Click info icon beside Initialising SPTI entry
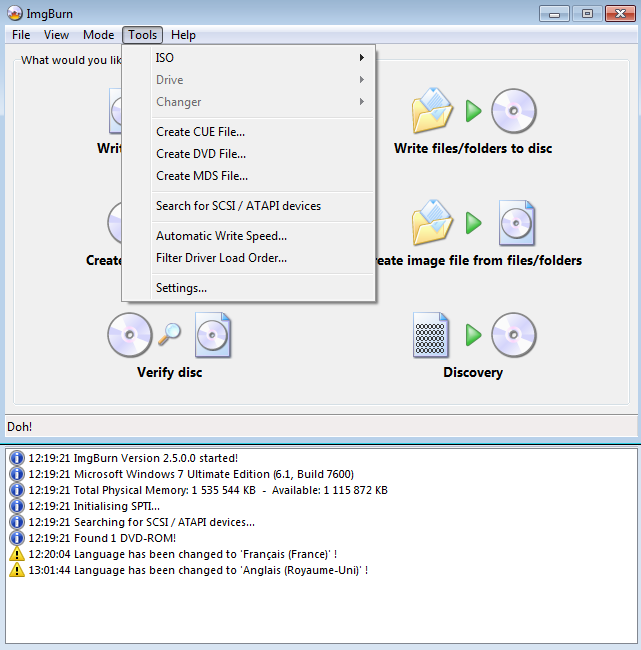The image size is (641, 650). point(17,506)
